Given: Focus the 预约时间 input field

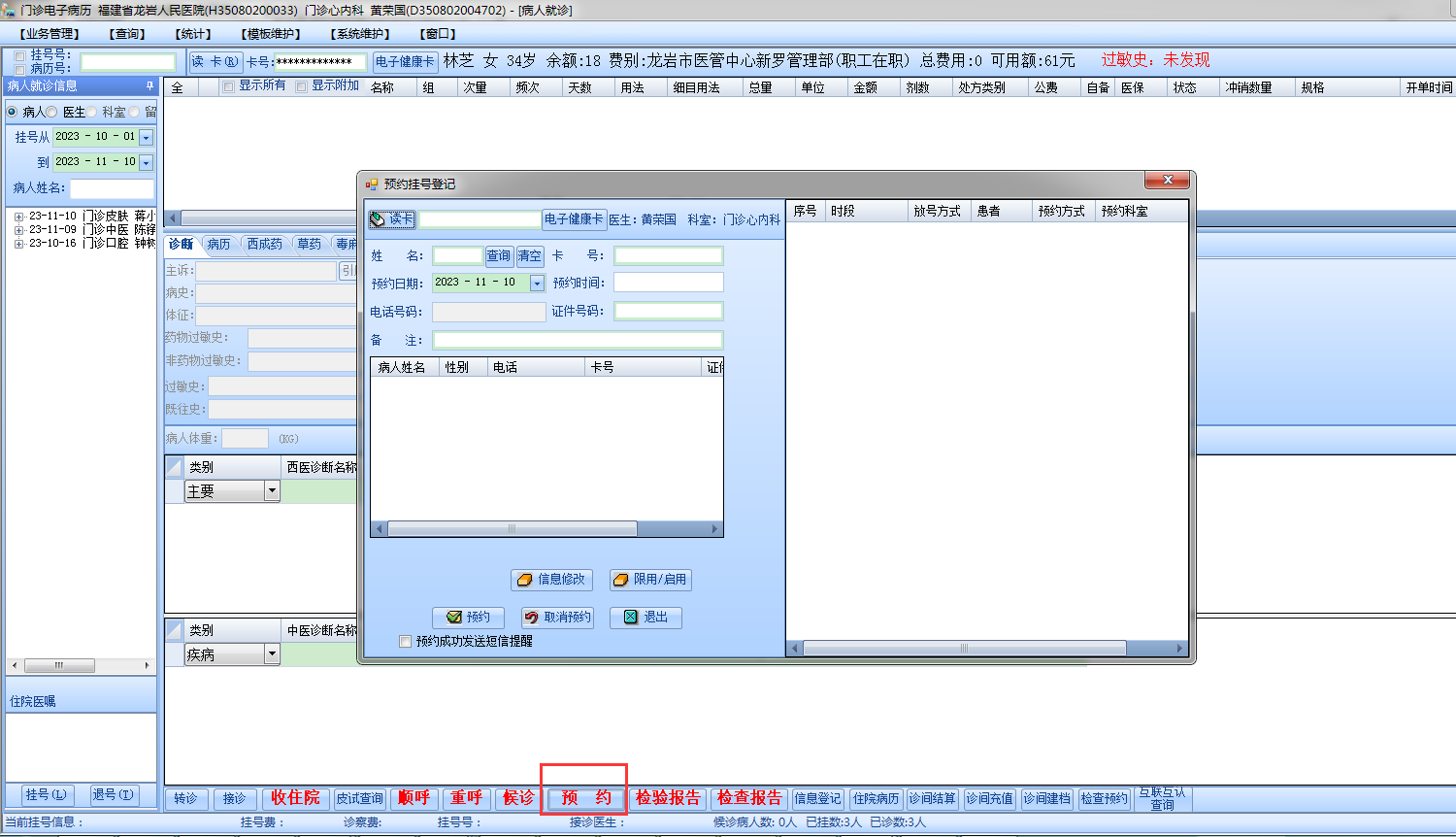Looking at the screenshot, I should (669, 283).
